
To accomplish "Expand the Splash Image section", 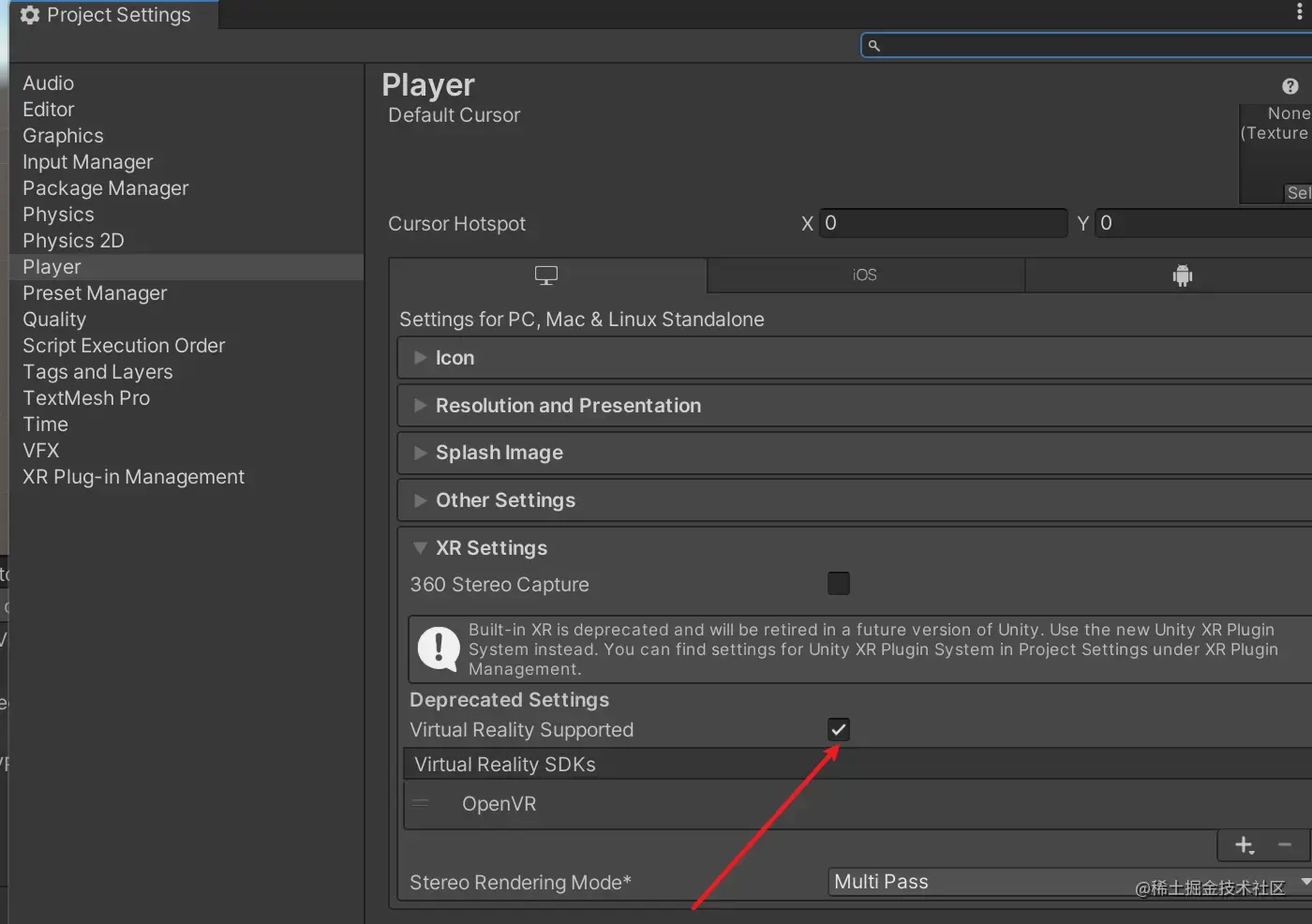I will [x=855, y=453].
